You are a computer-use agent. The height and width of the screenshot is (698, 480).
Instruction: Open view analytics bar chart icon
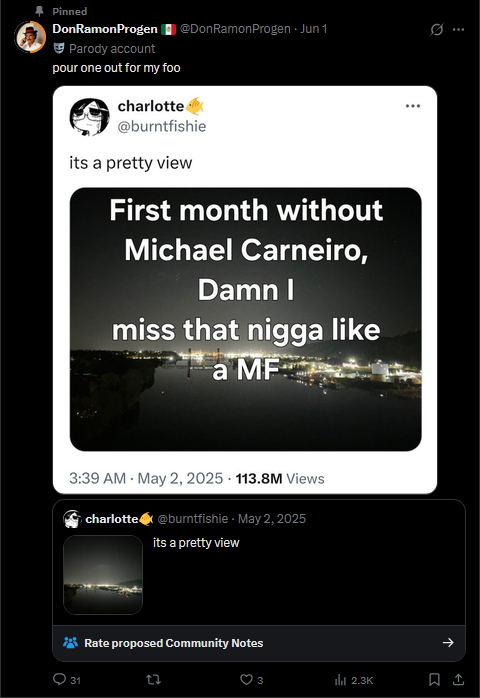[340, 680]
